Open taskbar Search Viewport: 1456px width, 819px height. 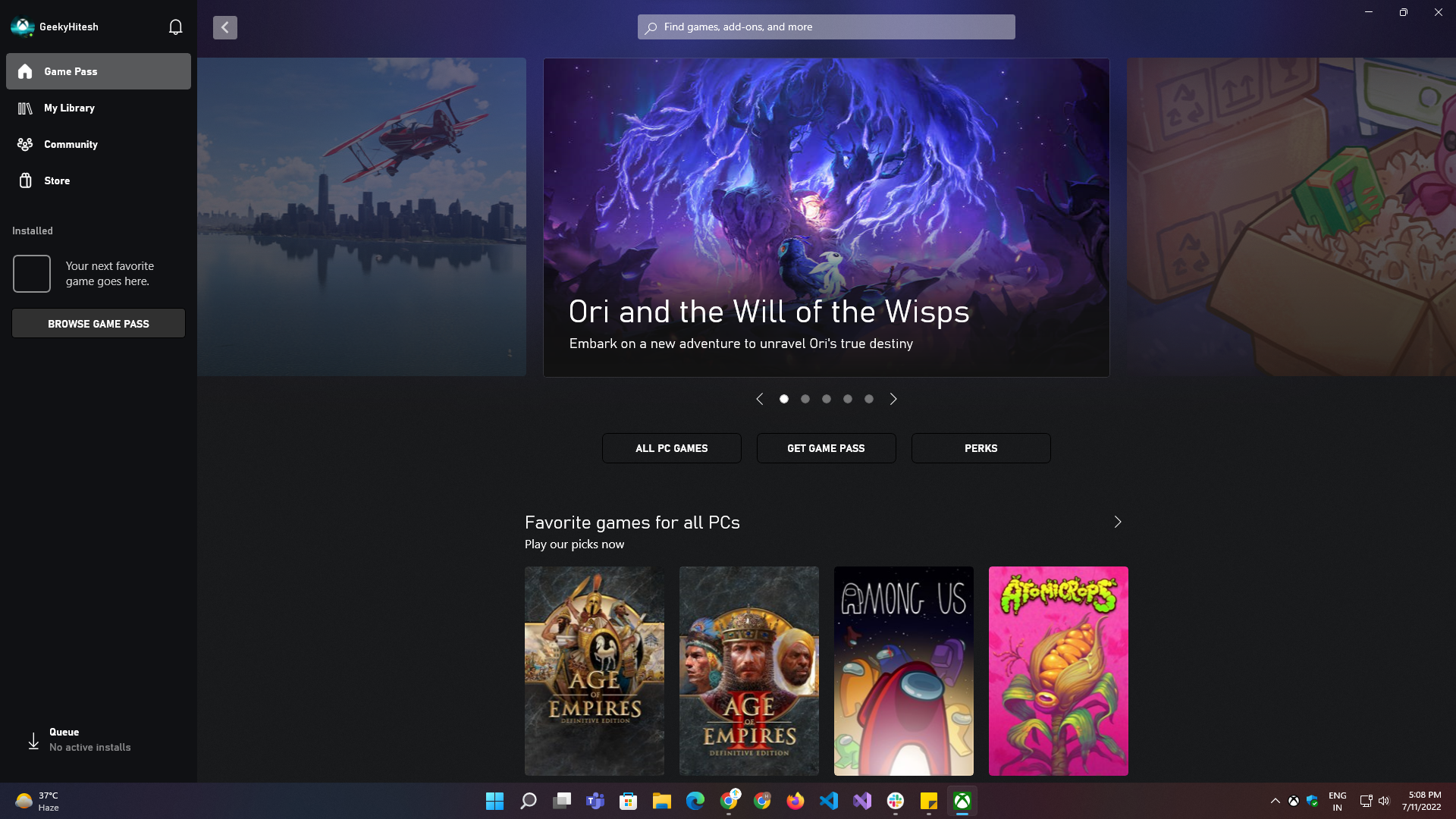(x=529, y=801)
